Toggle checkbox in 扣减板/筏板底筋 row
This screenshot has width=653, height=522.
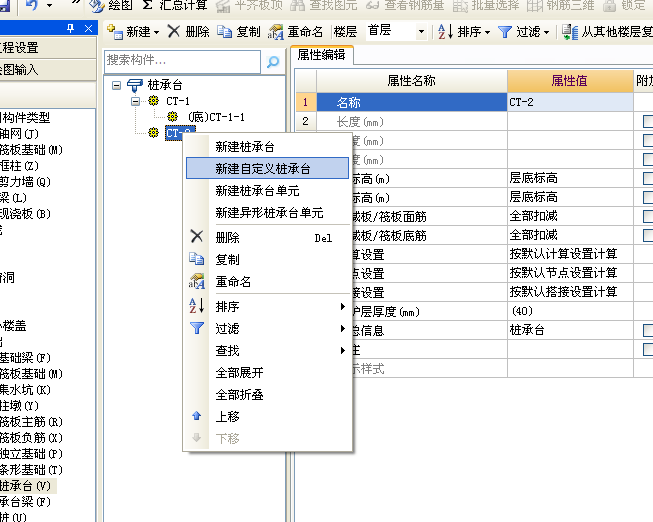648,235
